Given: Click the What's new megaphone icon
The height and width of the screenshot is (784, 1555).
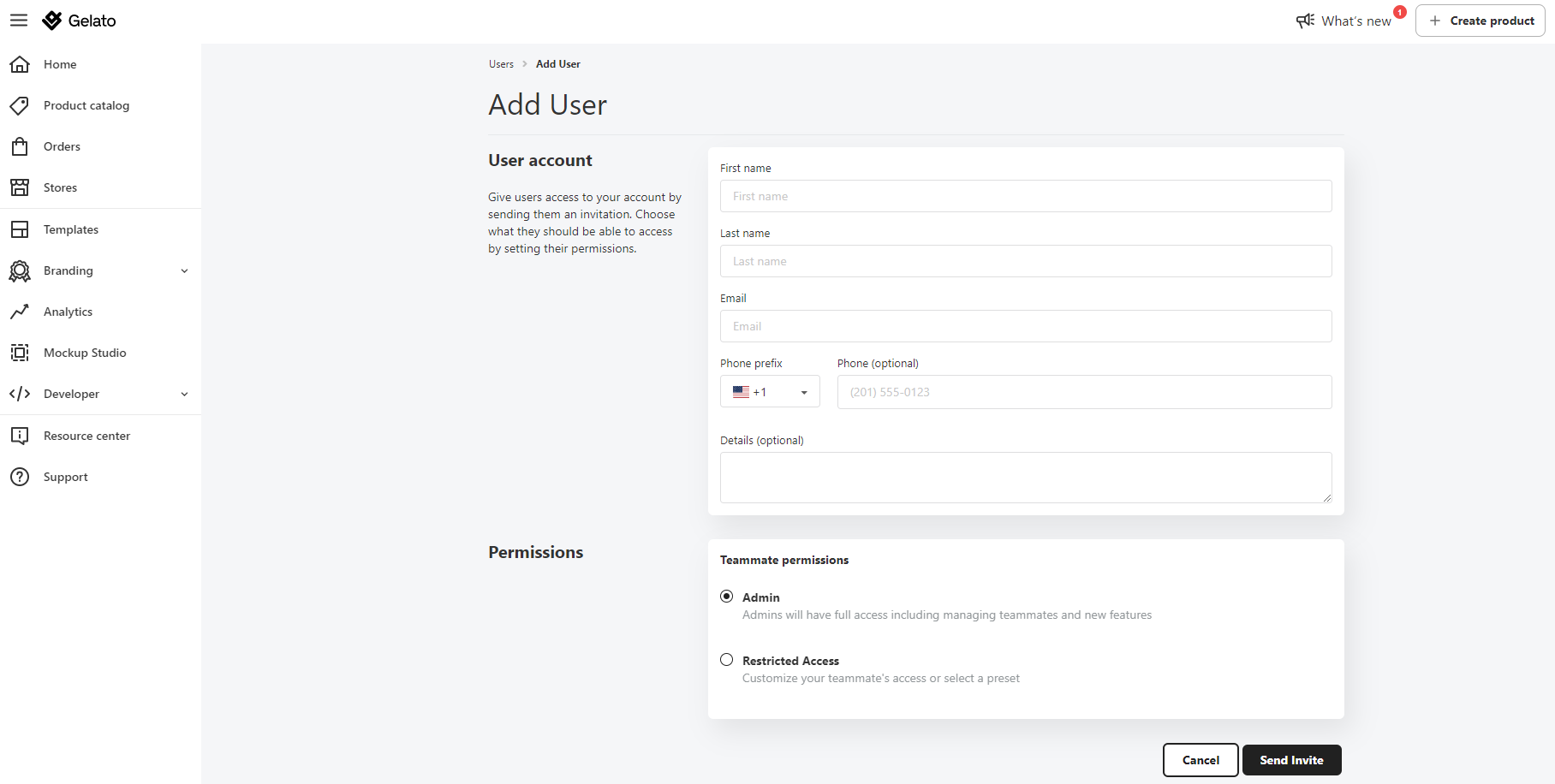Looking at the screenshot, I should [x=1305, y=21].
